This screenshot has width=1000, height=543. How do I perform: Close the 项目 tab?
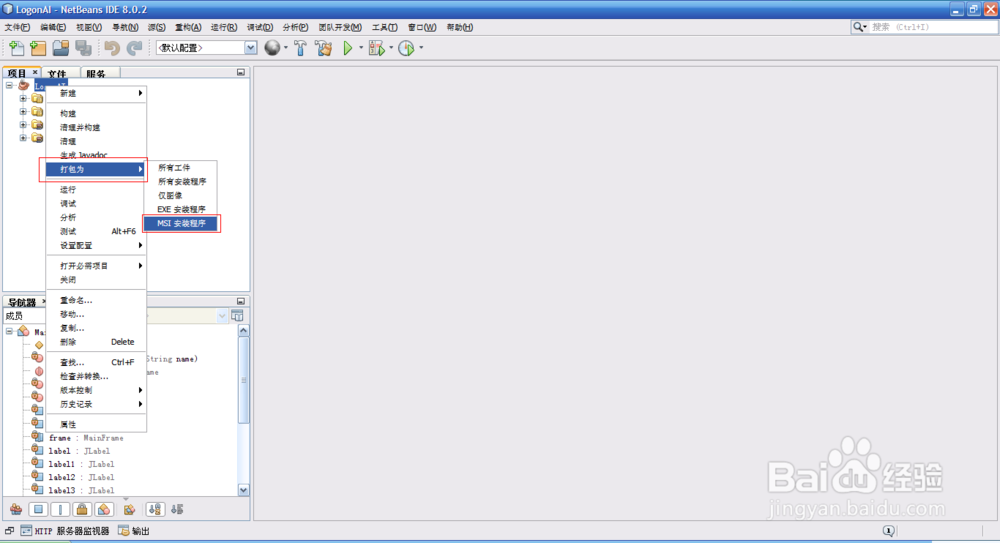(x=35, y=72)
